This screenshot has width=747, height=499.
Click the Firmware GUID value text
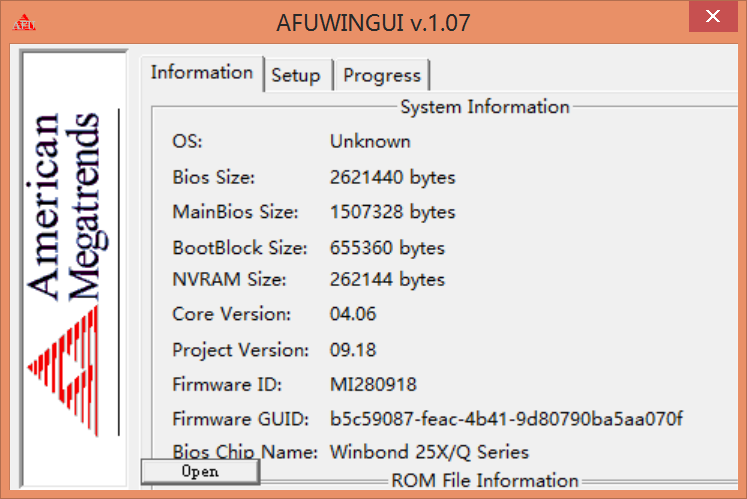pyautogui.click(x=506, y=418)
